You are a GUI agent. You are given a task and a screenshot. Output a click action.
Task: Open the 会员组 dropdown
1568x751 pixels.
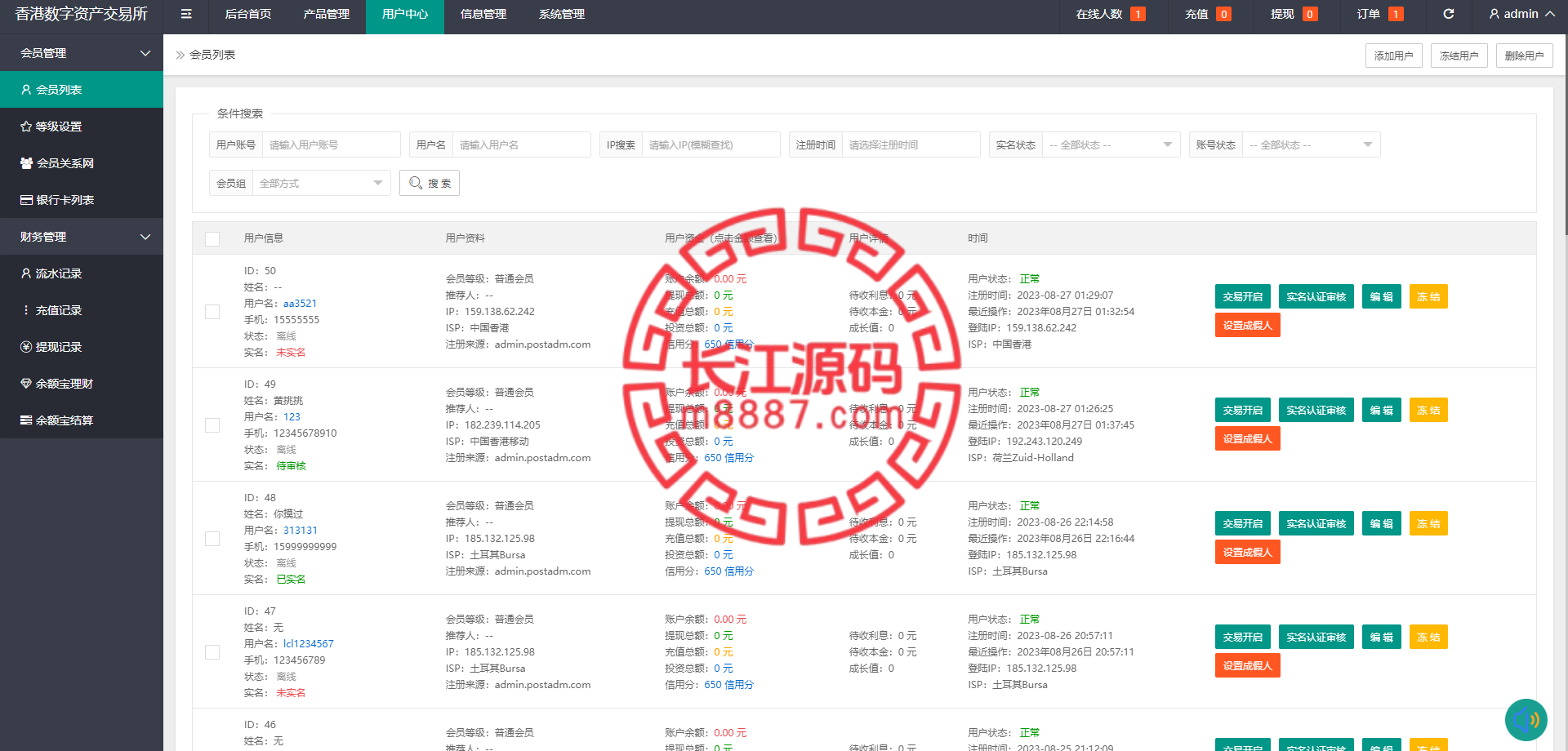click(x=321, y=183)
